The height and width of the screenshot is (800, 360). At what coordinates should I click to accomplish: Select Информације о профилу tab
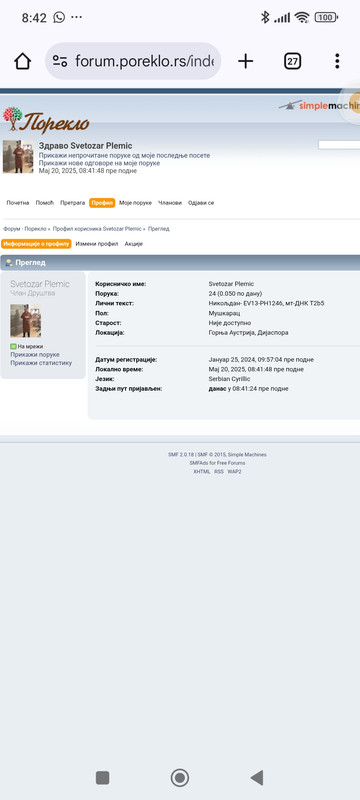36,244
